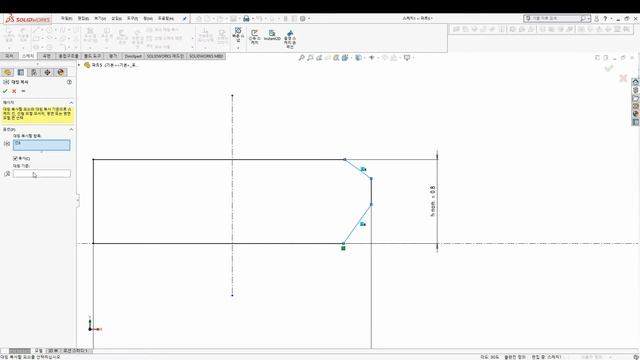Open SolidWorks Resources home task pane tab

coord(635,82)
